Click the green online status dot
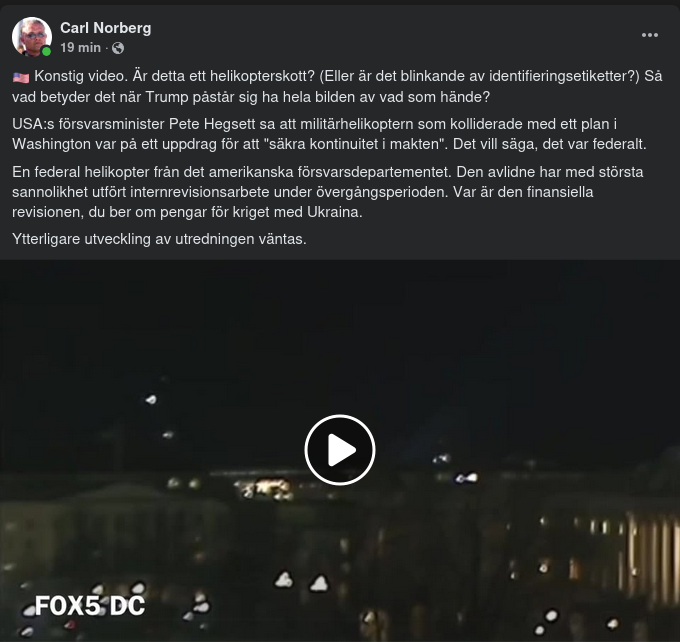Image resolution: width=680 pixels, height=642 pixels. point(46,52)
